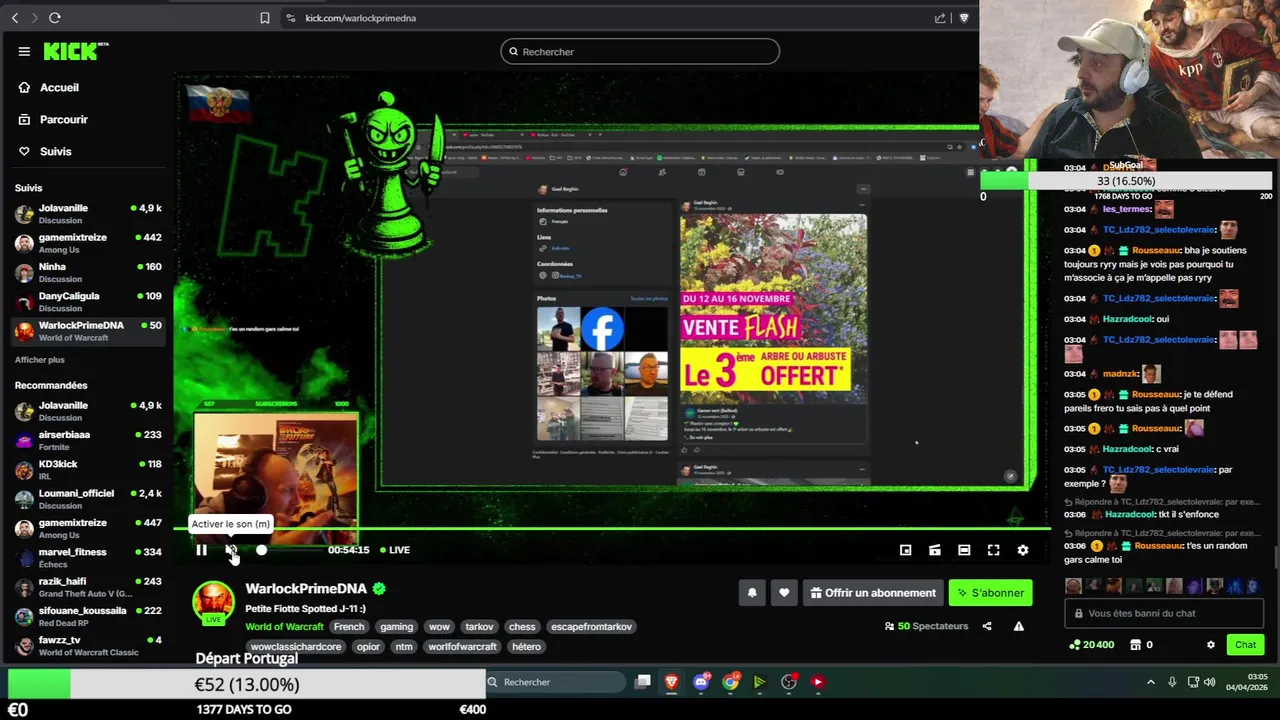The height and width of the screenshot is (720, 1280).
Task: Enable notifications bell for WarlockPrimeDNA
Action: (752, 593)
